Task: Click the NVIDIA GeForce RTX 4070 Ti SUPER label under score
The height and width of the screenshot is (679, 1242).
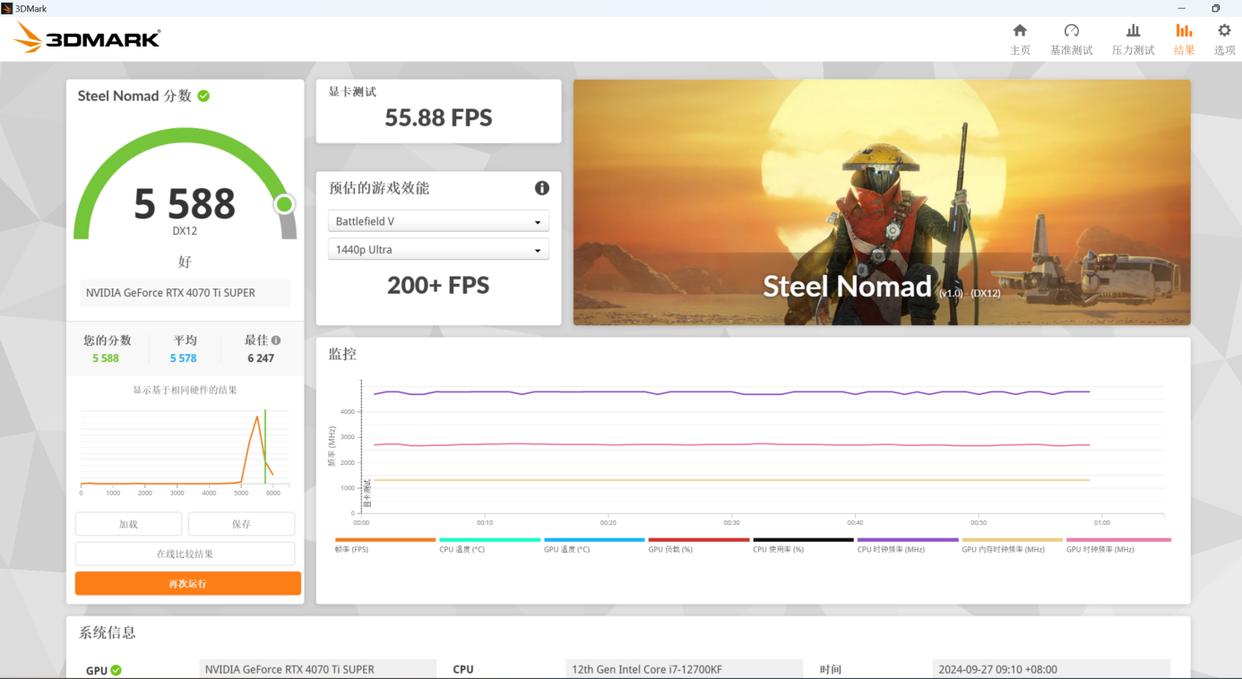Action: (185, 293)
